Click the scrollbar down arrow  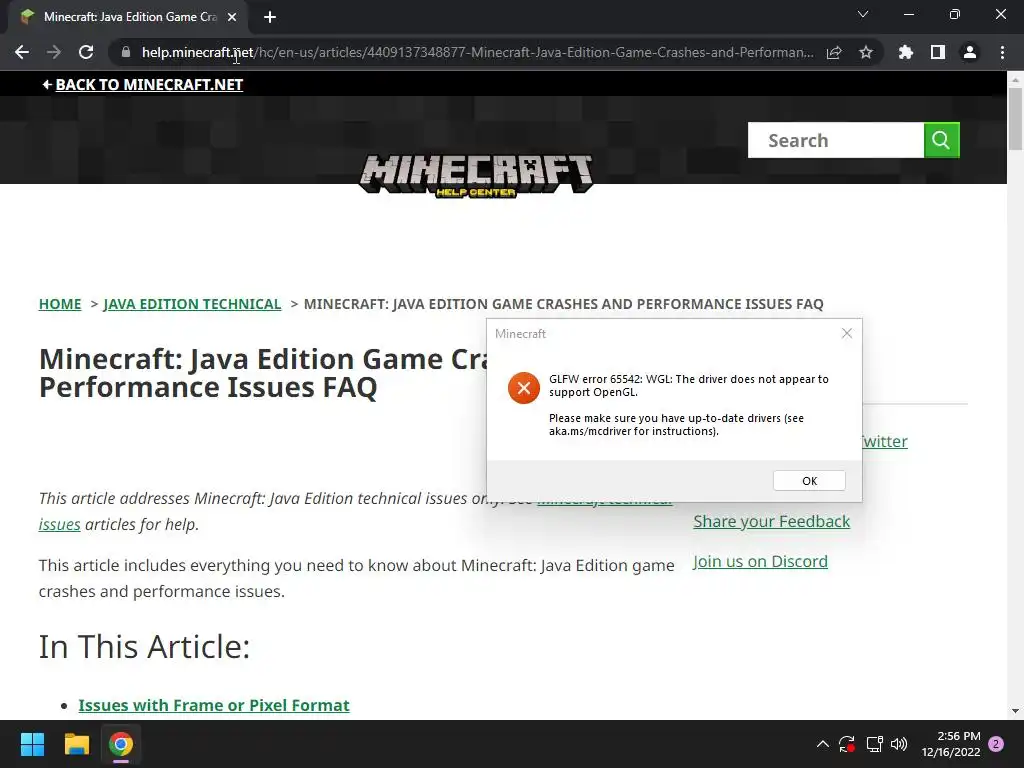click(x=1015, y=711)
